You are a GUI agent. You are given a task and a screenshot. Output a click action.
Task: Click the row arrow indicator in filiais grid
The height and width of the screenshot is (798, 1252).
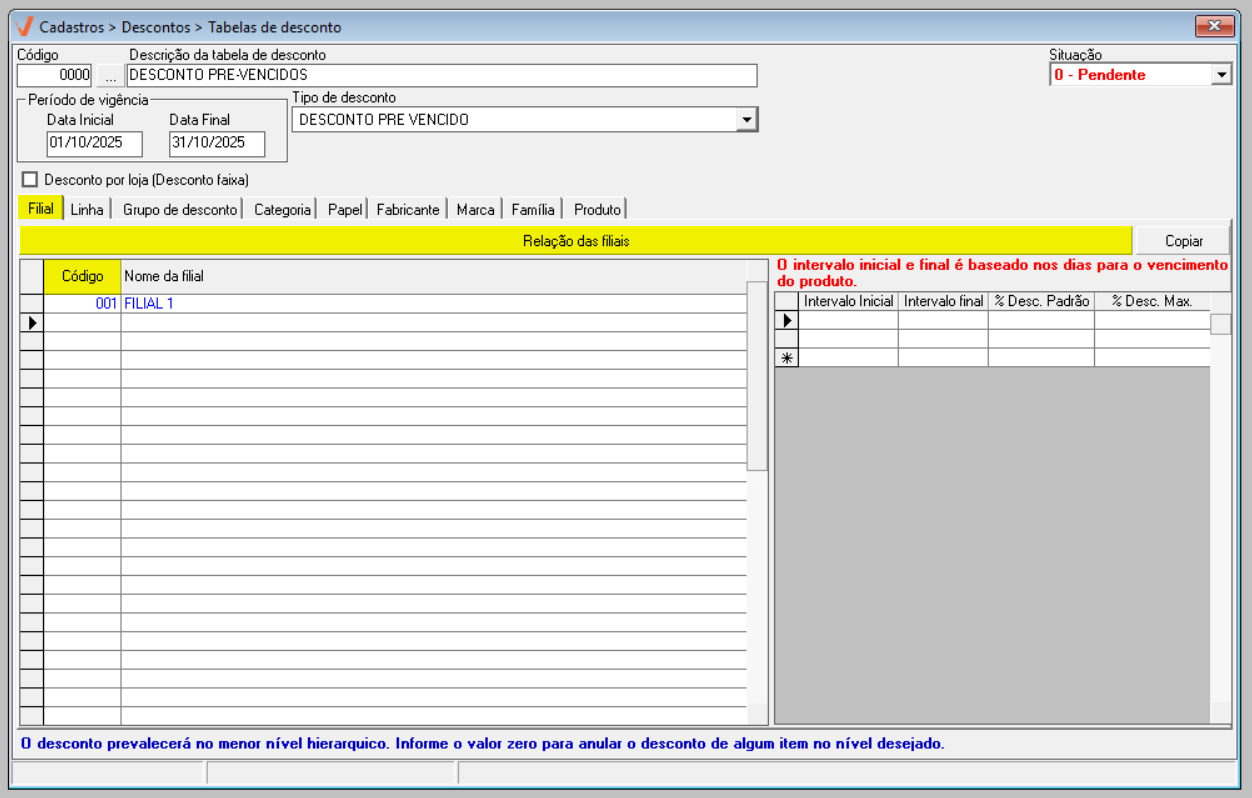click(32, 322)
